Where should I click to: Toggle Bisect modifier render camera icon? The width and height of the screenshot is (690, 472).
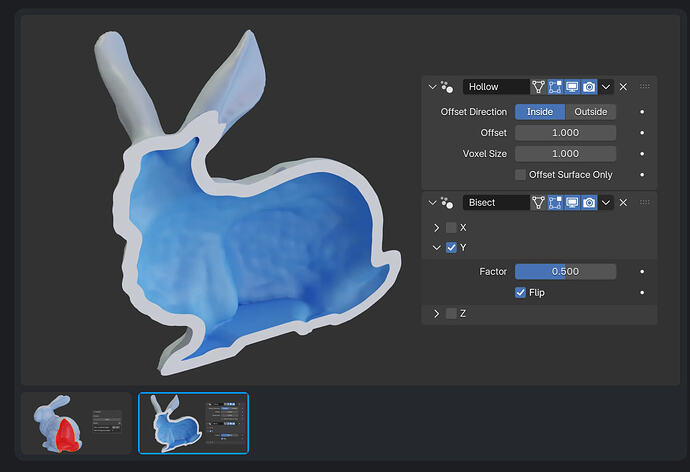point(589,202)
